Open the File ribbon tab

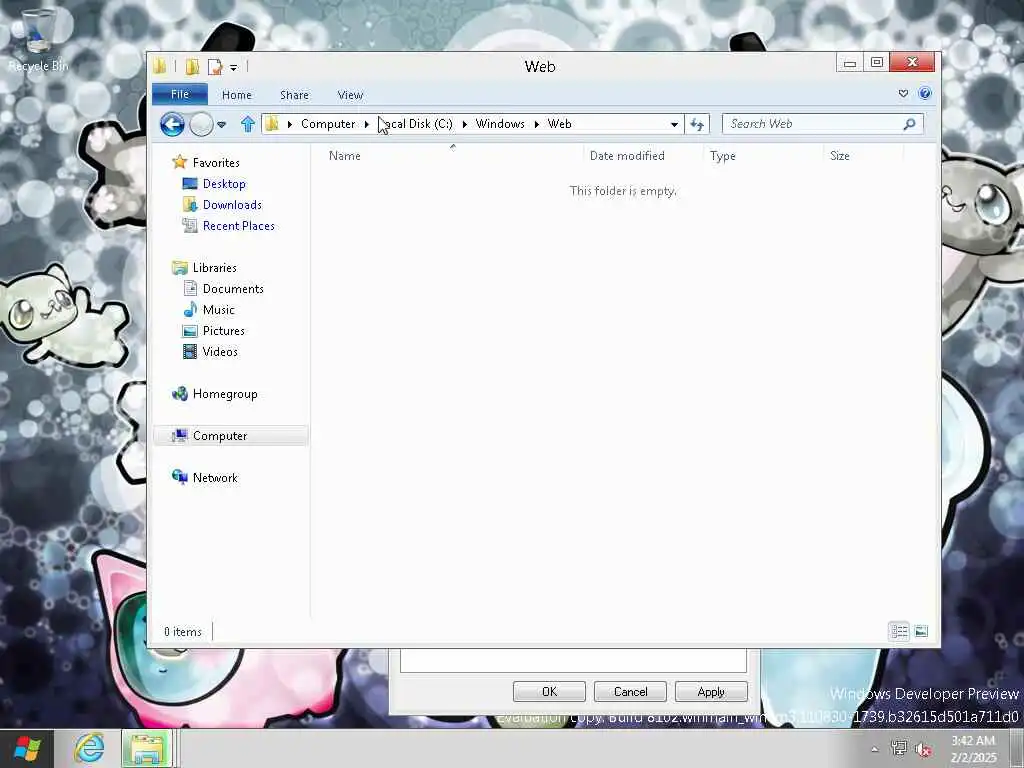tap(180, 94)
